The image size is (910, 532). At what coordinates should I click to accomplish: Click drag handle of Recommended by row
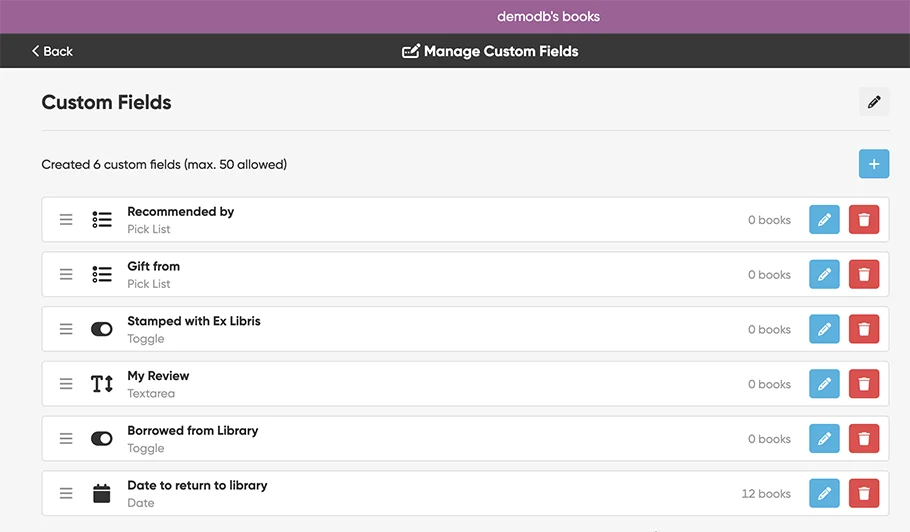(66, 220)
